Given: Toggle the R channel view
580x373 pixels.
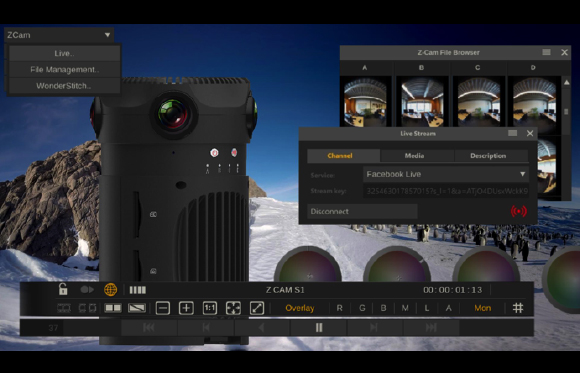Looking at the screenshot, I should [340, 308].
